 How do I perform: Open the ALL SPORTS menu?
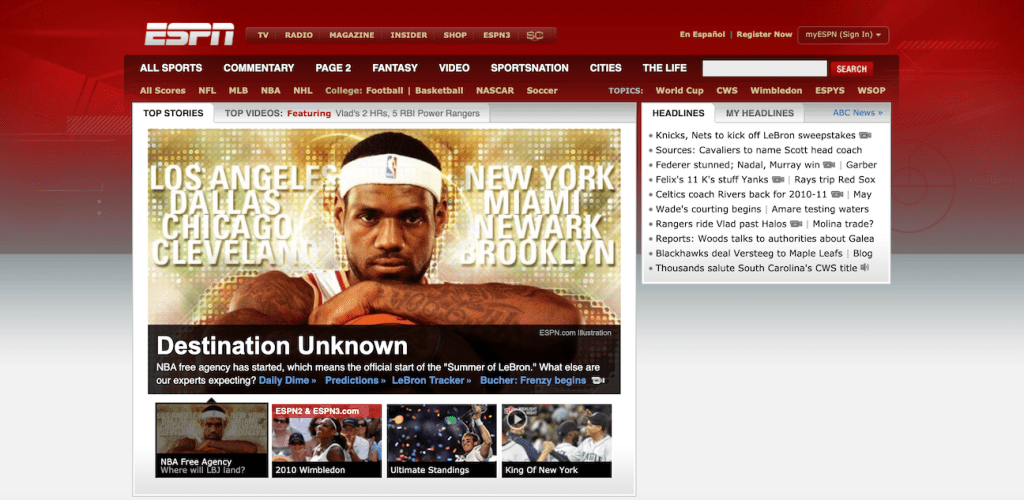[x=171, y=68]
